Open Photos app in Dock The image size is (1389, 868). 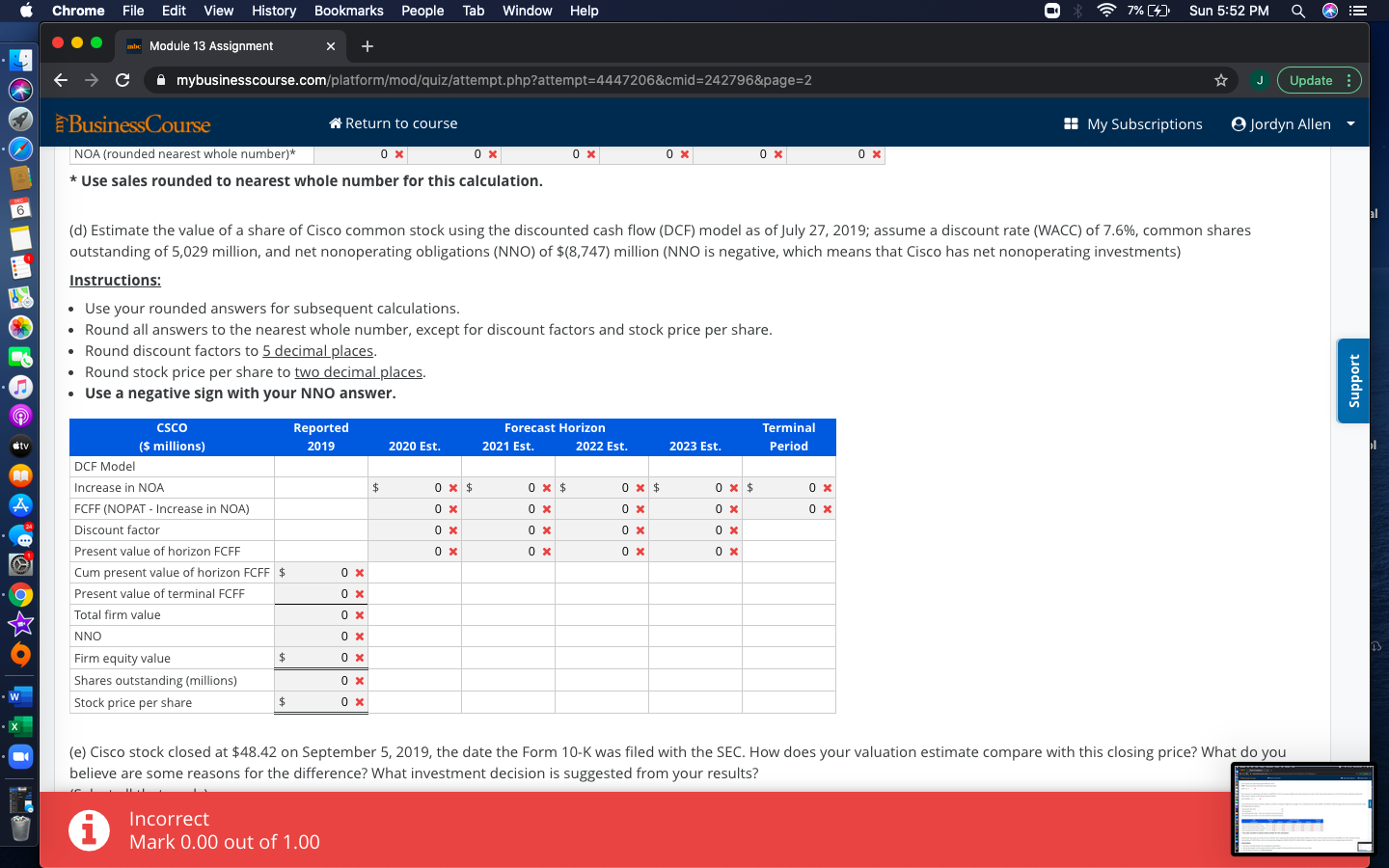(20, 327)
